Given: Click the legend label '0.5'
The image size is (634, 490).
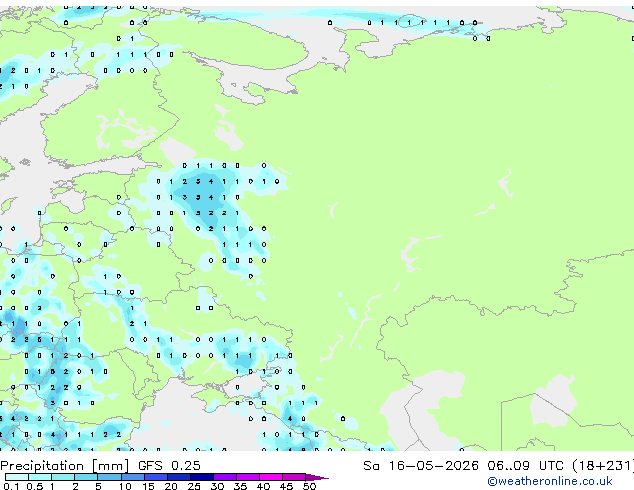Looking at the screenshot, I should pos(35,486).
